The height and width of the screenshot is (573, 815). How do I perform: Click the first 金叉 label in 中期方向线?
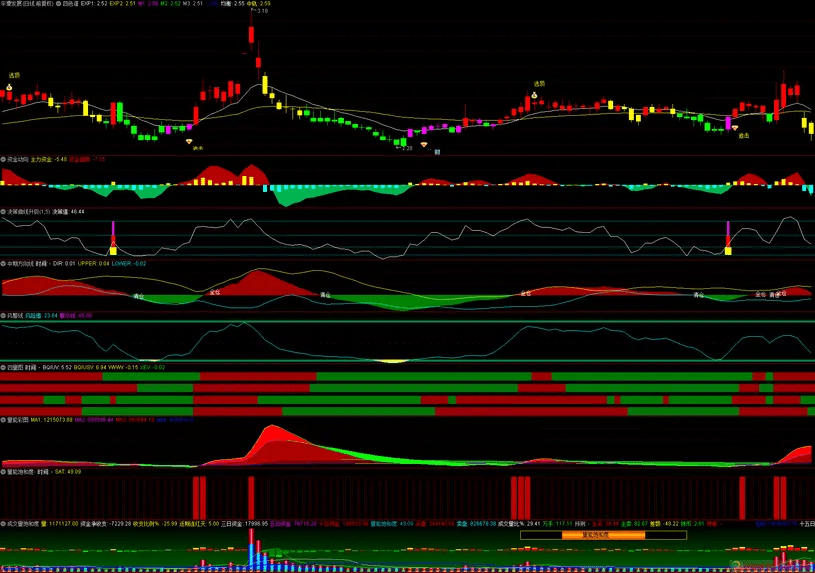[x=215, y=292]
